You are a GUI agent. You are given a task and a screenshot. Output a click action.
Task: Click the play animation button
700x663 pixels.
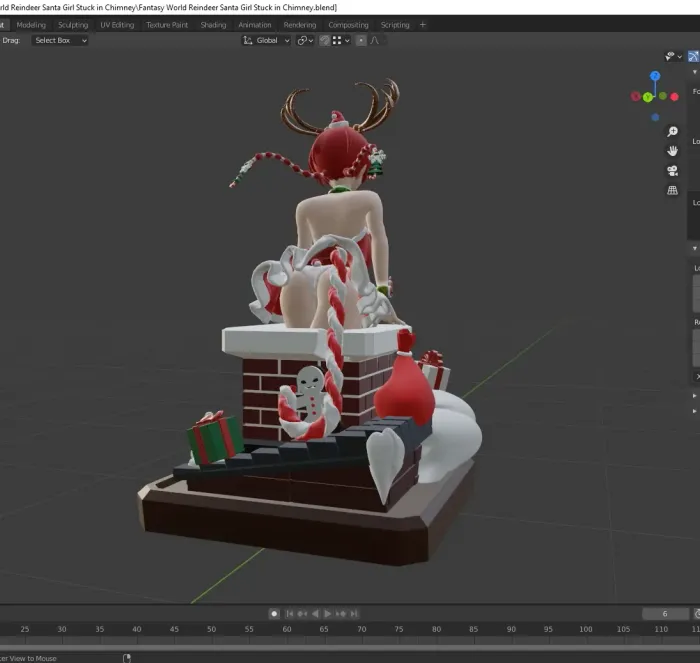[x=327, y=613]
